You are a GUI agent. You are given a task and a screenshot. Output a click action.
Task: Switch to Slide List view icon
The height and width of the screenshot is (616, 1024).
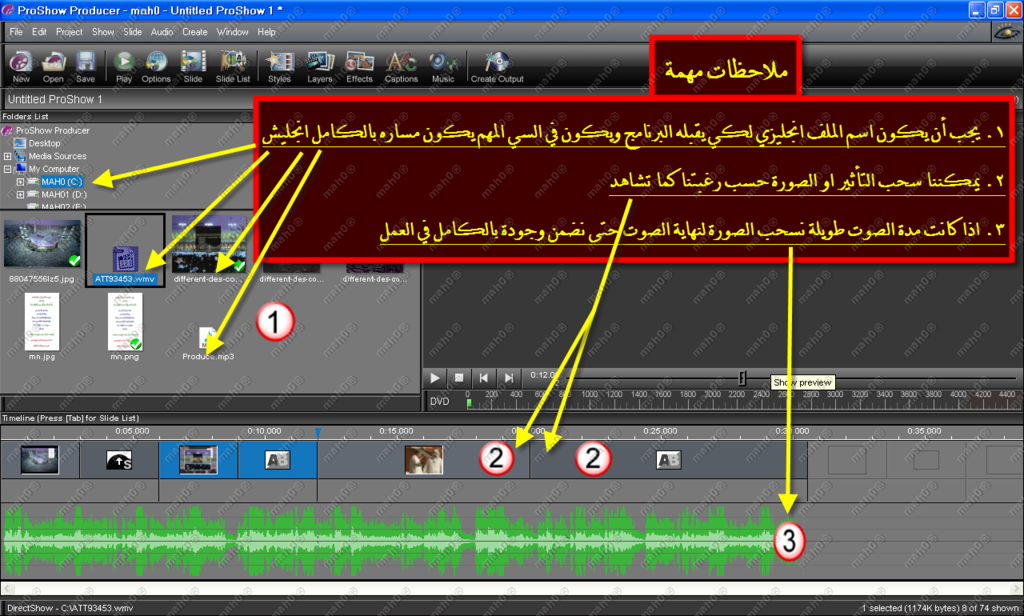(x=232, y=62)
